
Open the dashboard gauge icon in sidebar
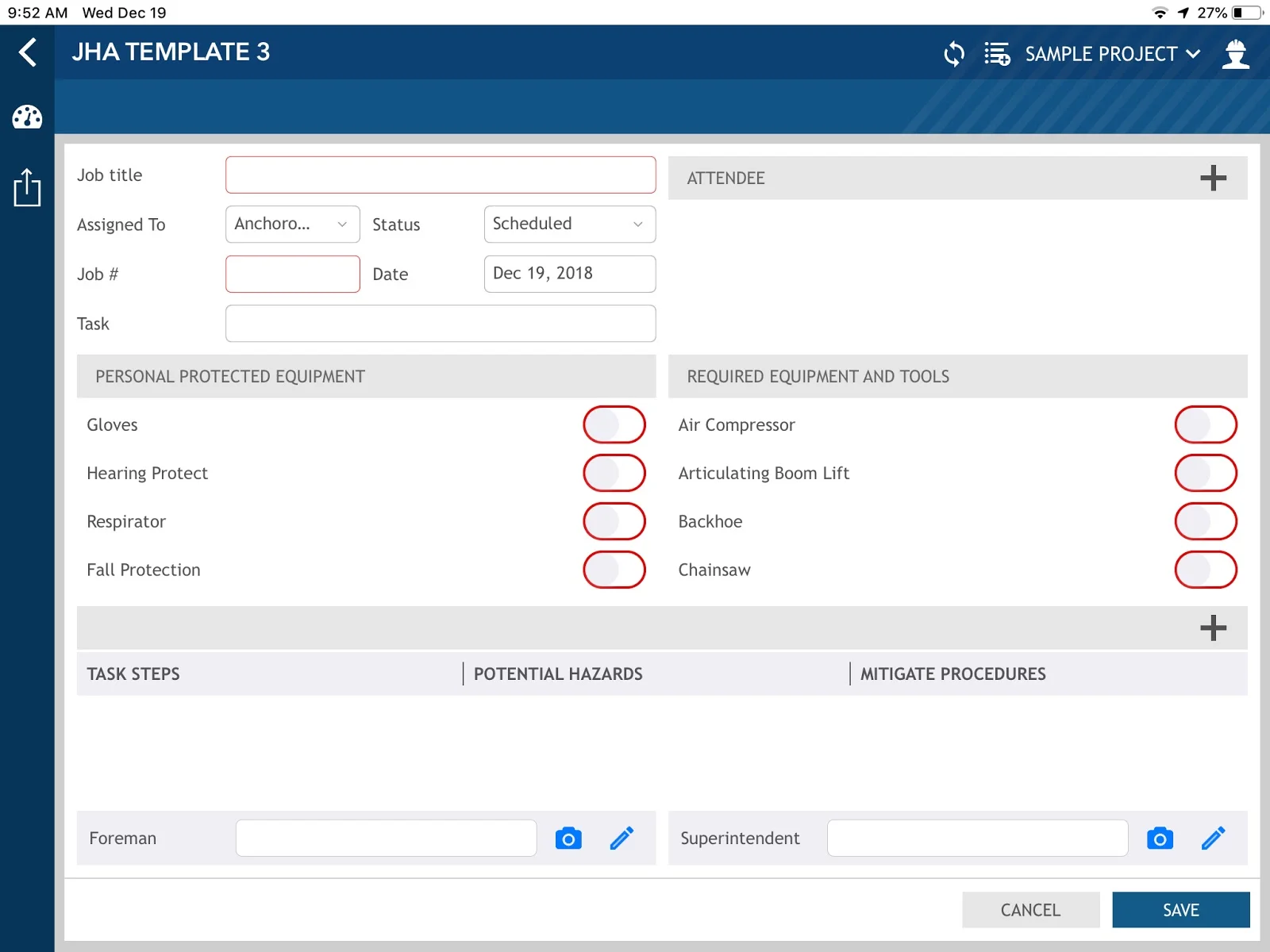[27, 117]
